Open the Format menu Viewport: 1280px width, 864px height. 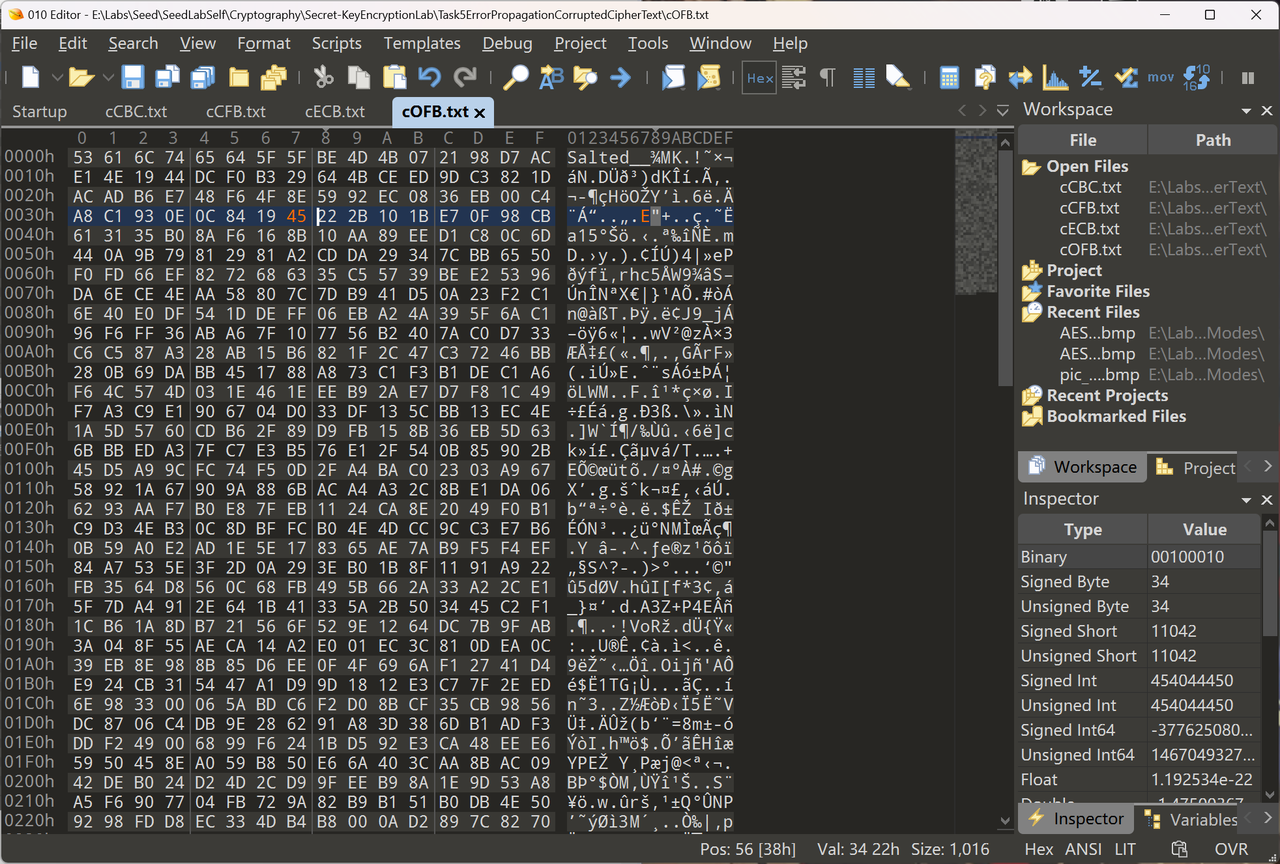click(x=264, y=43)
